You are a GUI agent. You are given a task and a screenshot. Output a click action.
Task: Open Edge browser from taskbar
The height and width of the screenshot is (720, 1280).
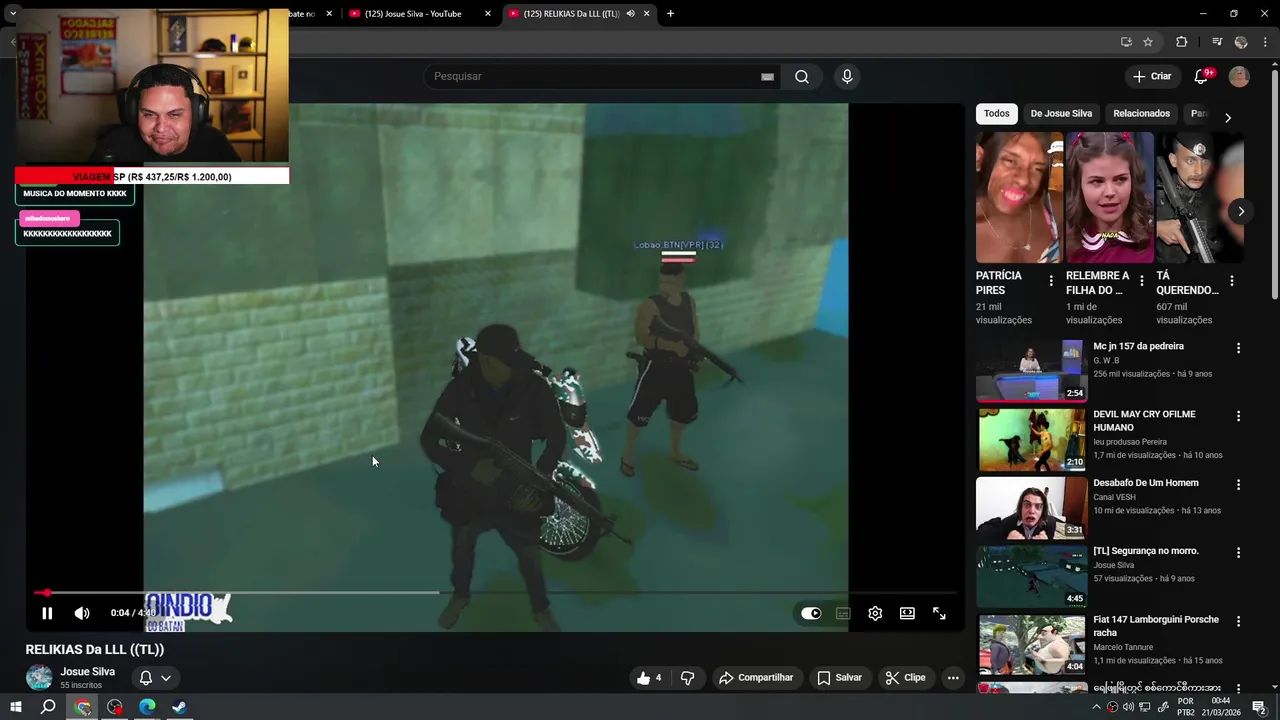pyautogui.click(x=147, y=707)
